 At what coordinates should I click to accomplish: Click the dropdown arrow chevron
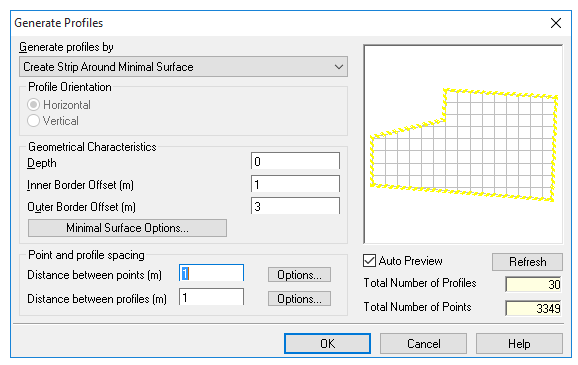(339, 67)
